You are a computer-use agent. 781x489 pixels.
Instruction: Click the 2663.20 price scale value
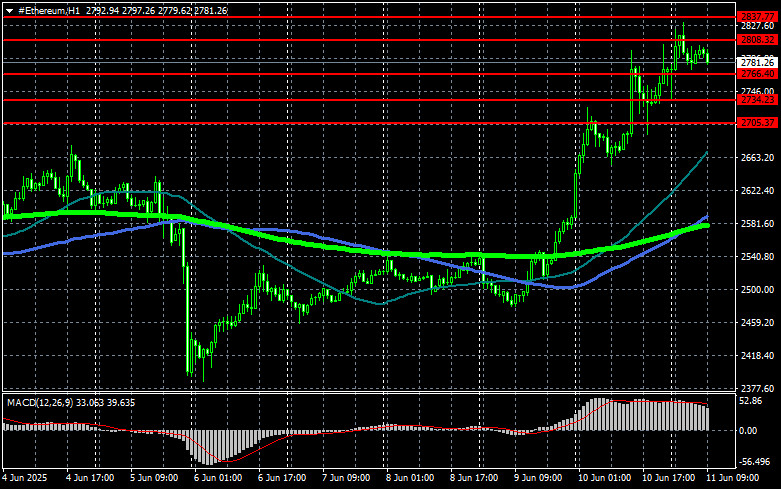click(757, 157)
